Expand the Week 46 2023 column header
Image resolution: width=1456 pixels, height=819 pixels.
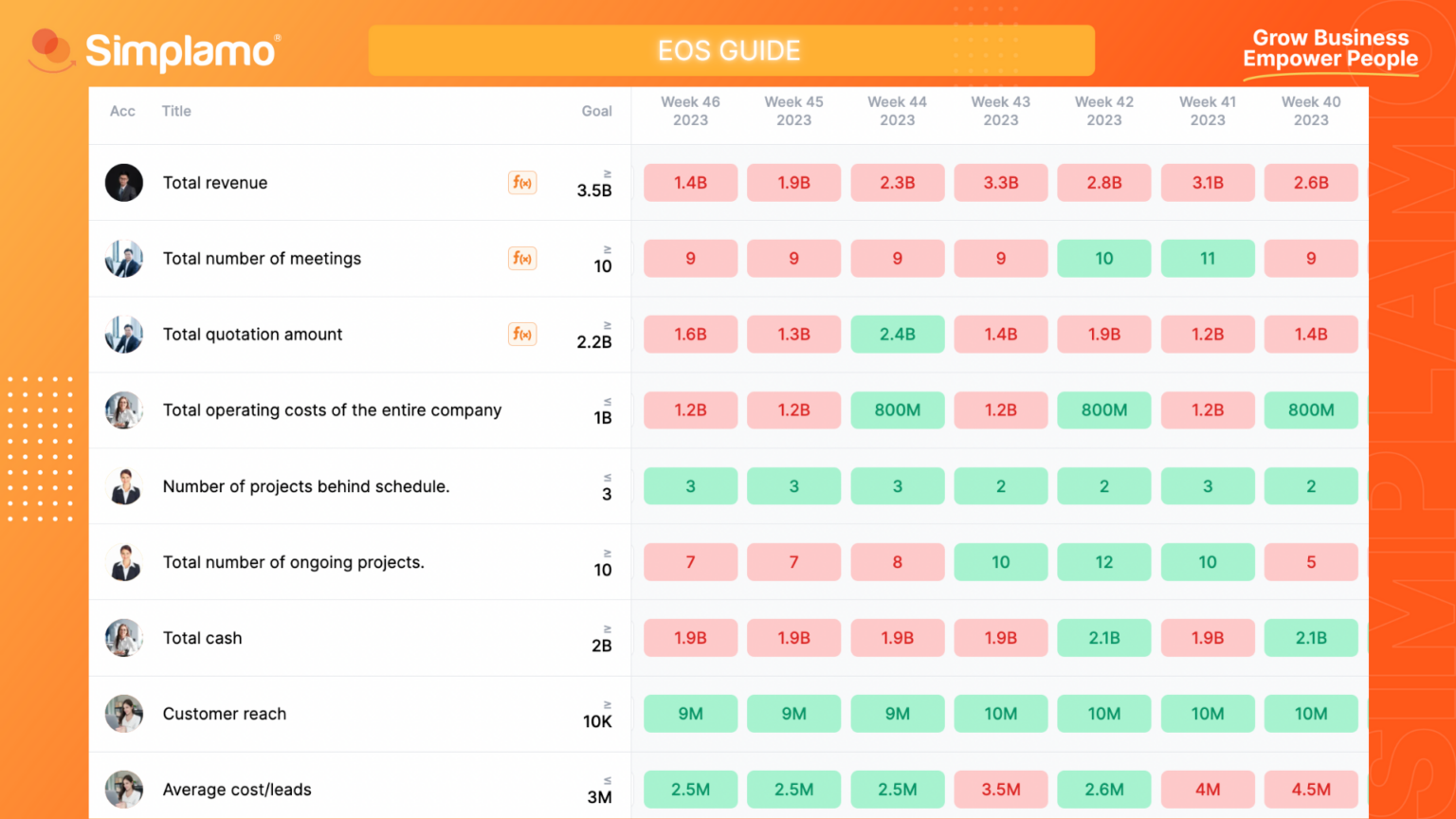[690, 111]
